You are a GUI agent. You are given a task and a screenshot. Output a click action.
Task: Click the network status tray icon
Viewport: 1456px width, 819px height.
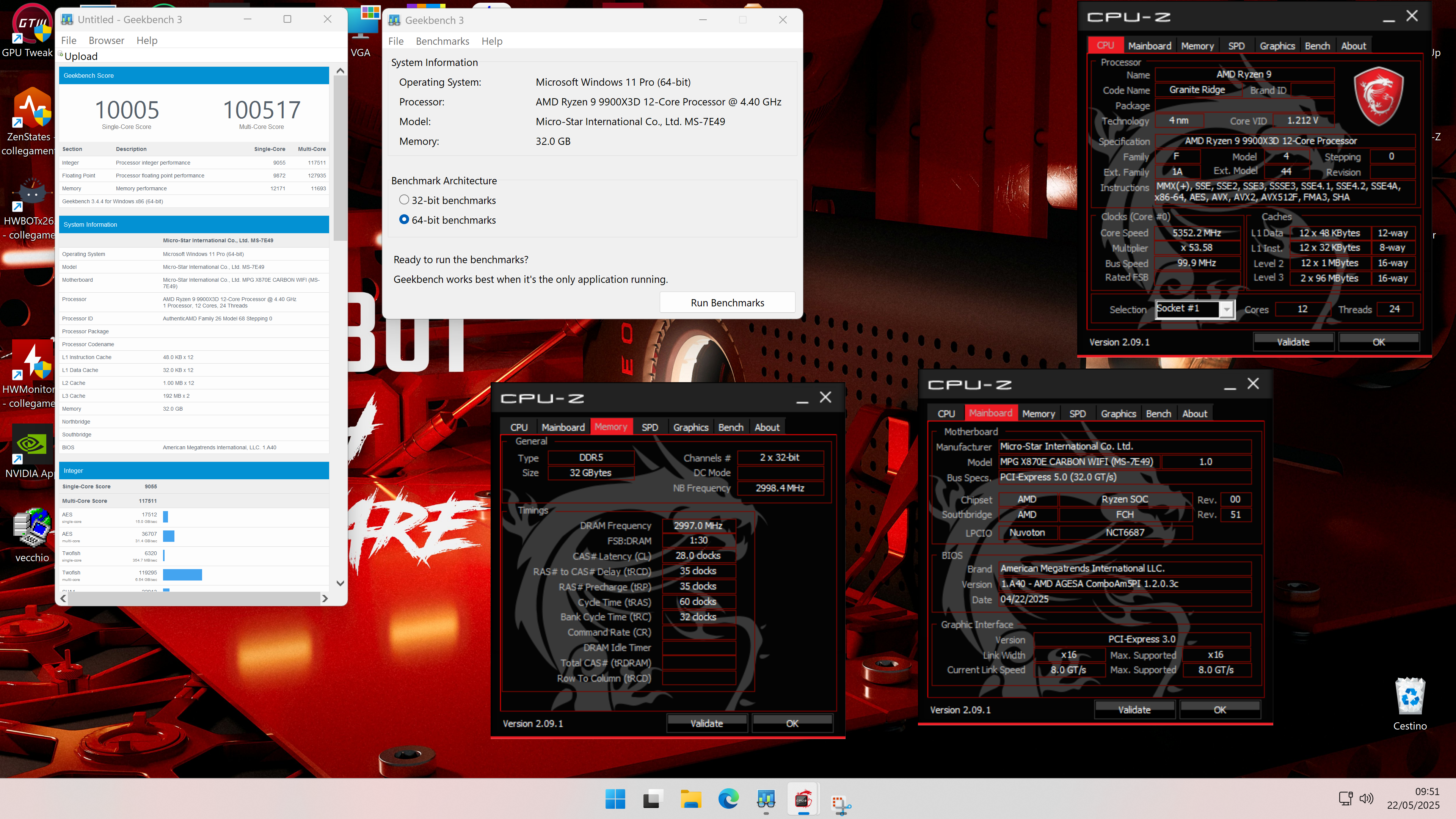tap(1346, 798)
